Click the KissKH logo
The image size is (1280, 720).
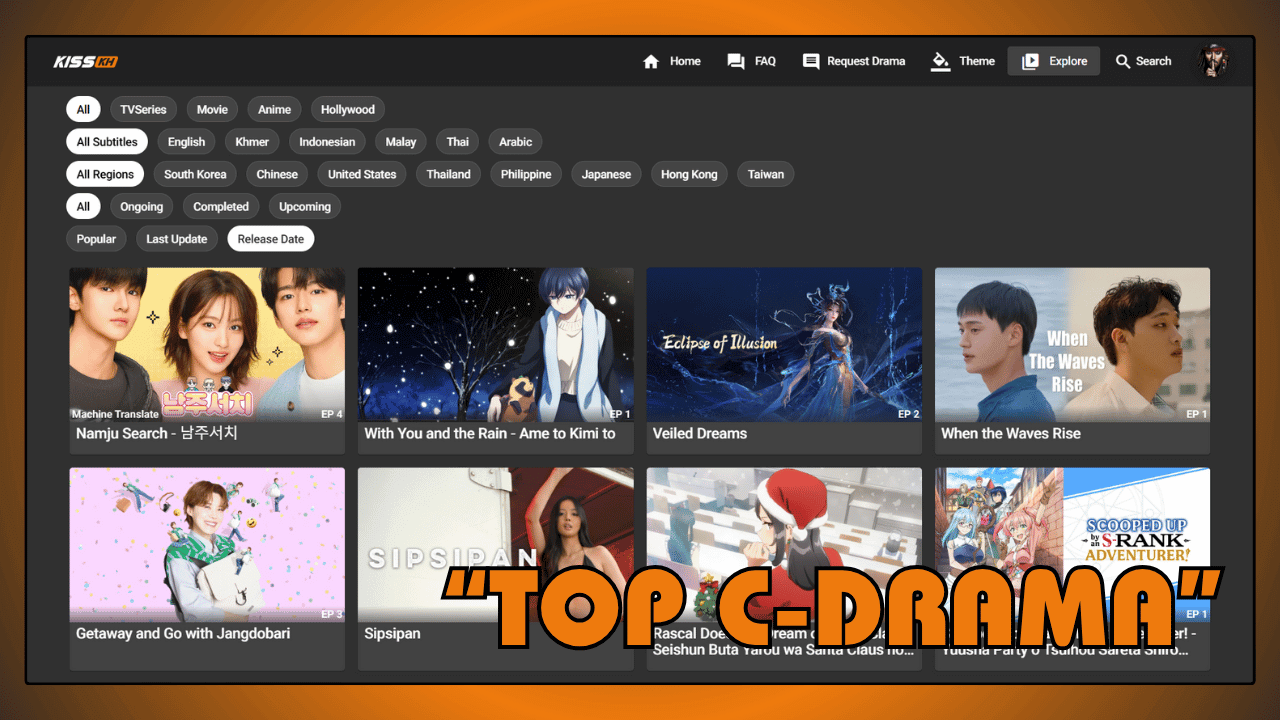[x=85, y=61]
